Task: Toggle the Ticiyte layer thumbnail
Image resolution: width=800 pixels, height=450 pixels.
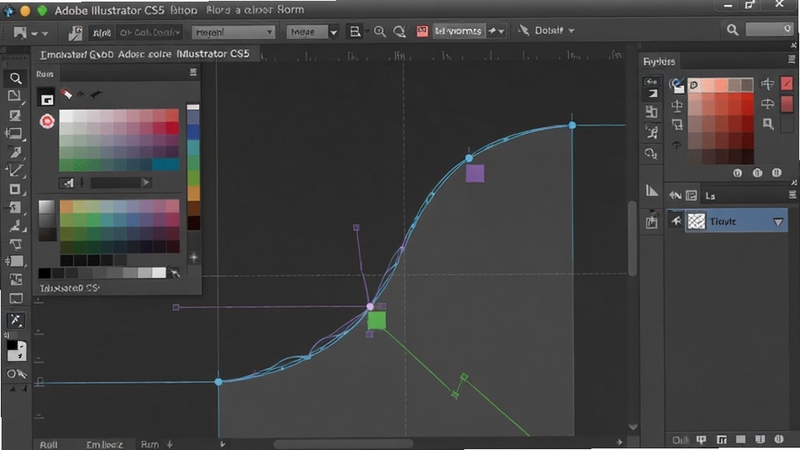Action: click(696, 221)
